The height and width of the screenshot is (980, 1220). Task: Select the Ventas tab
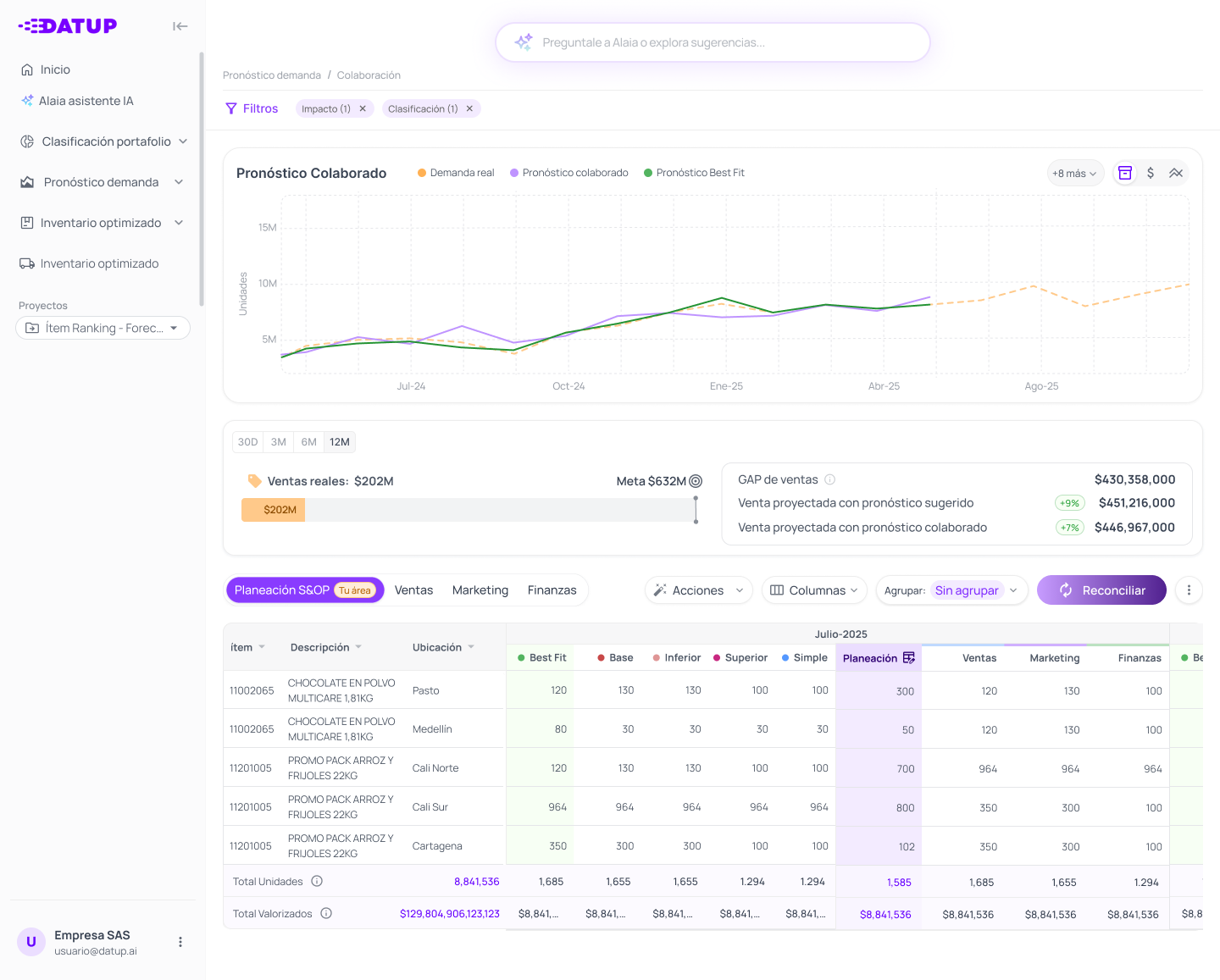tap(413, 590)
